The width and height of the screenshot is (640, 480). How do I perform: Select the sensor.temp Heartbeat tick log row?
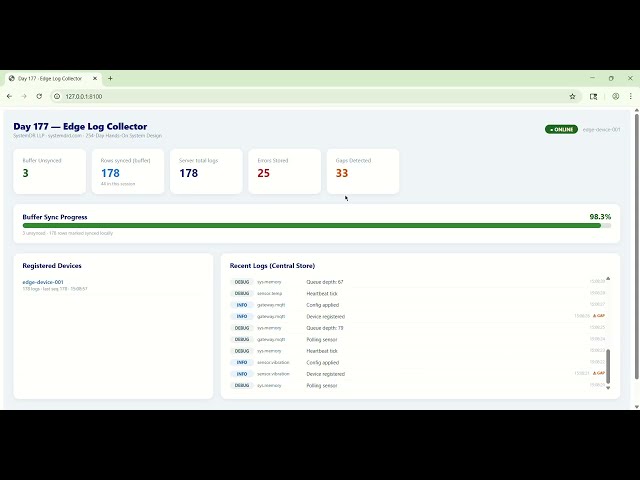pyautogui.click(x=418, y=293)
